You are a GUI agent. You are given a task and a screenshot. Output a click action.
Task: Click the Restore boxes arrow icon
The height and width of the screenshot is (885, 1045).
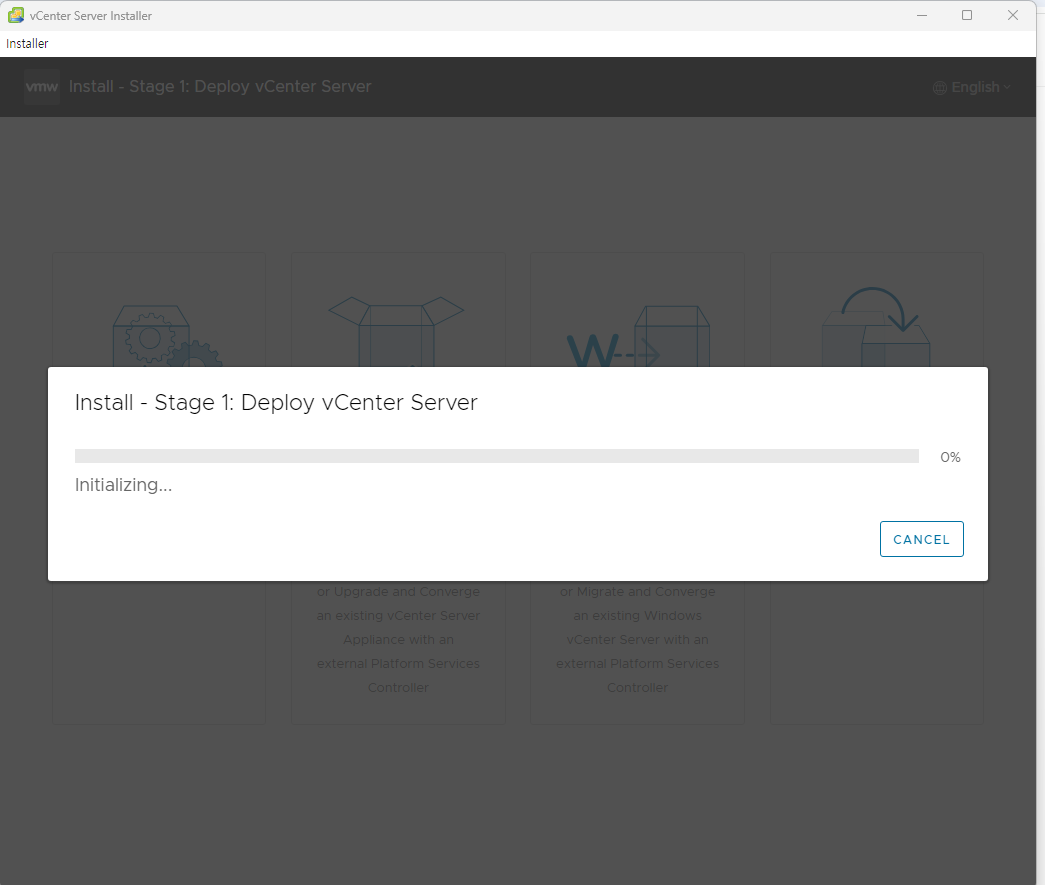click(x=876, y=327)
